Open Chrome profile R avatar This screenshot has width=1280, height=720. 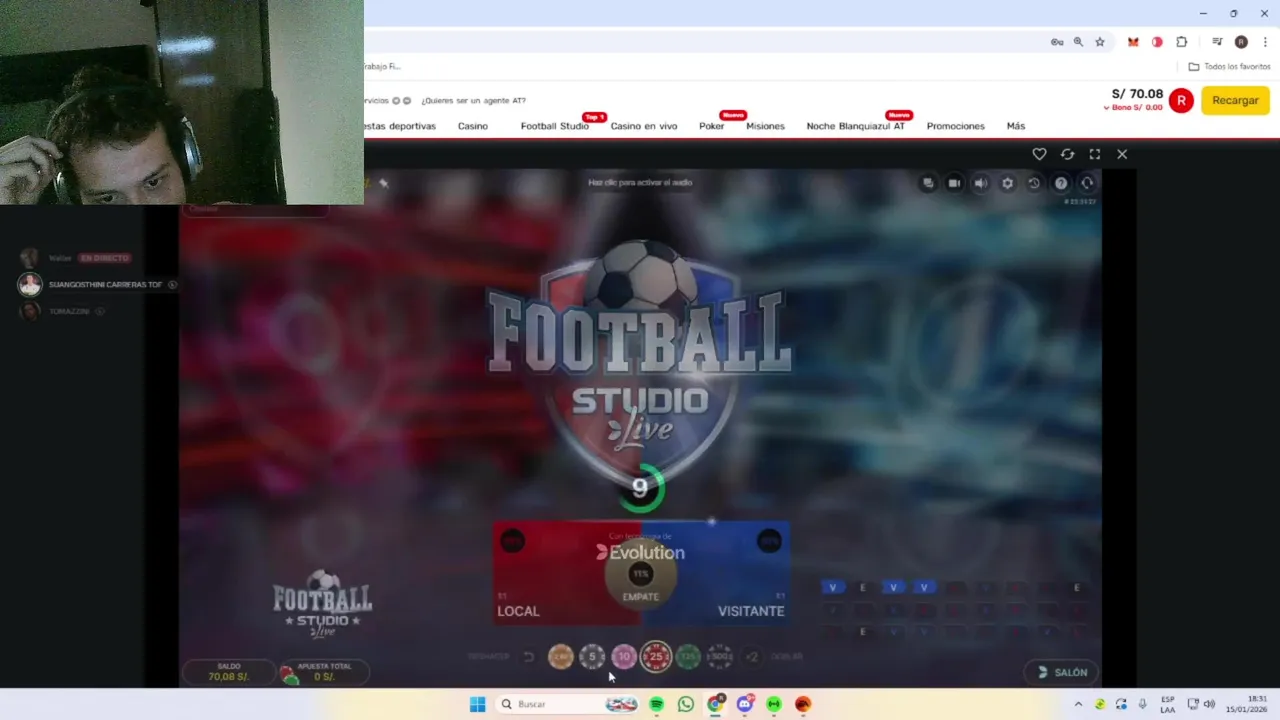[x=1241, y=42]
